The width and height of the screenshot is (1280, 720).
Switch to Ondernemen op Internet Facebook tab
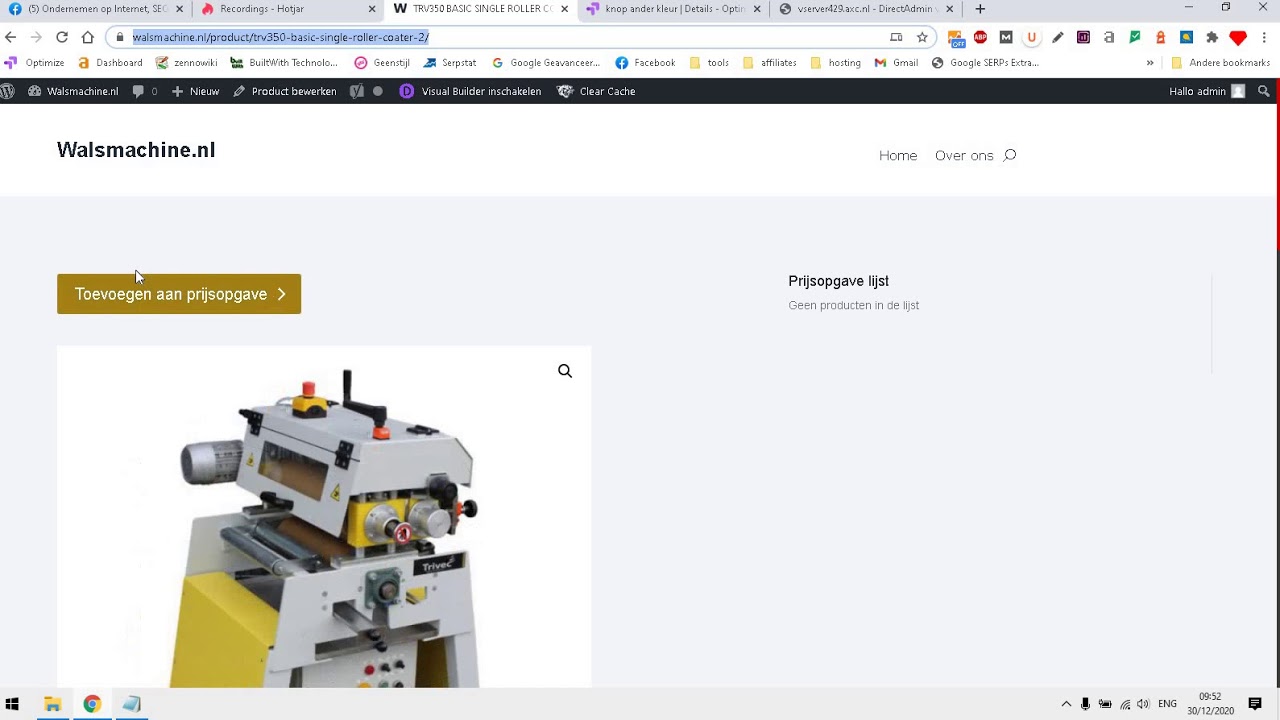click(x=96, y=9)
